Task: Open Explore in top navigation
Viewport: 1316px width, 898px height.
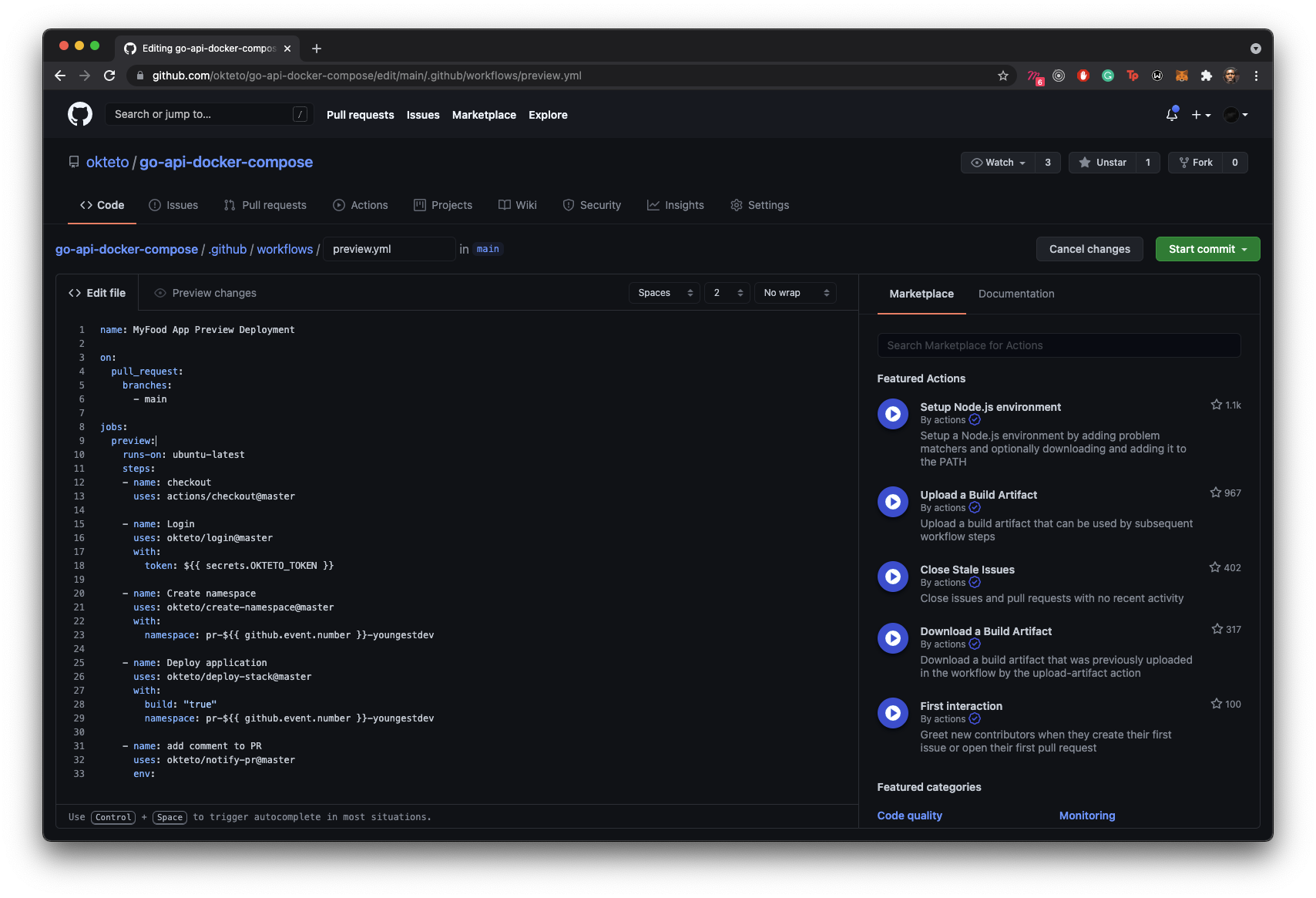Action: click(x=548, y=115)
